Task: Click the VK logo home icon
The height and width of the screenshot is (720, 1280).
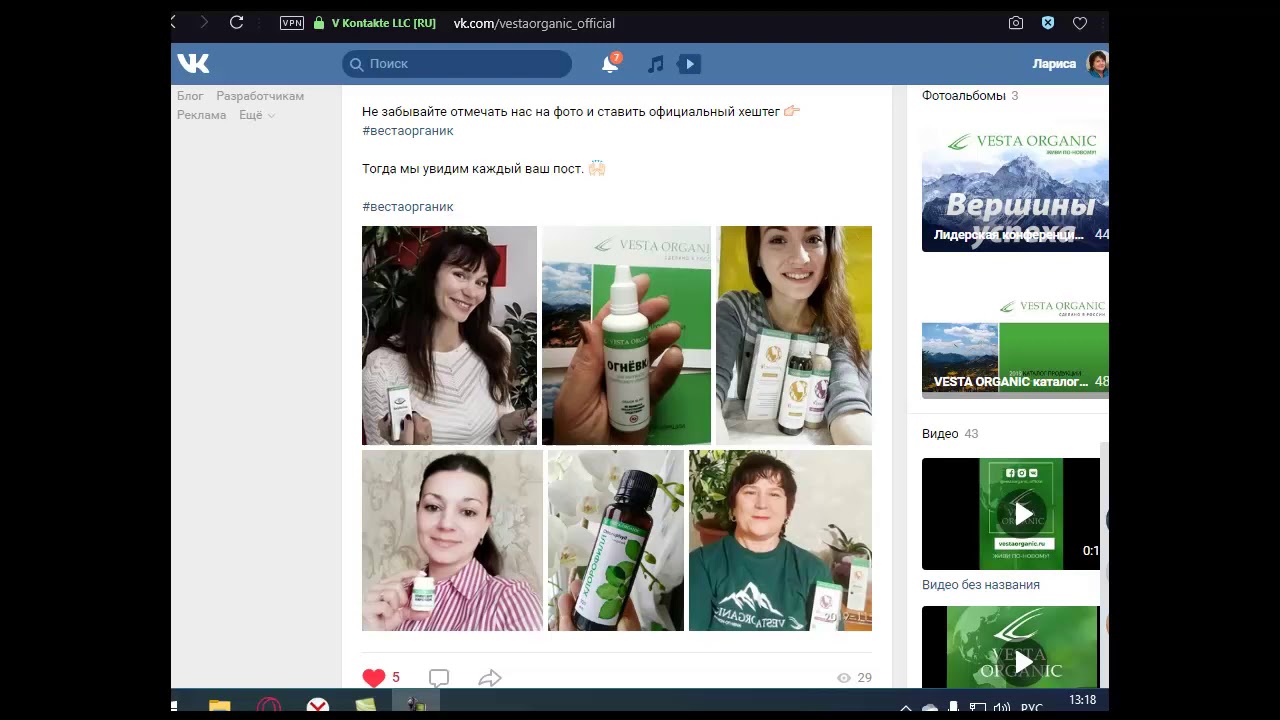Action: (x=193, y=64)
